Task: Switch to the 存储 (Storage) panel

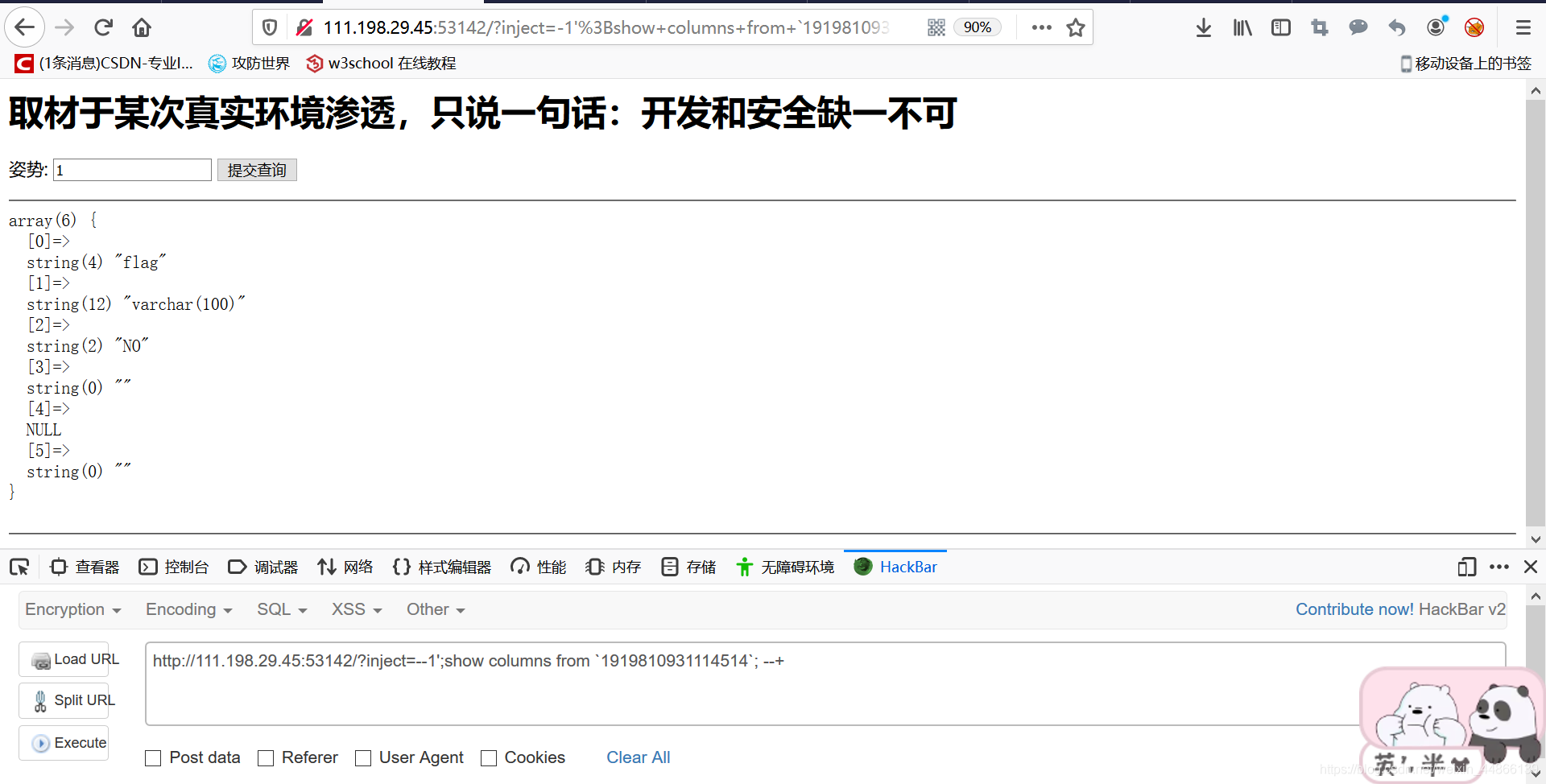Action: (x=688, y=567)
